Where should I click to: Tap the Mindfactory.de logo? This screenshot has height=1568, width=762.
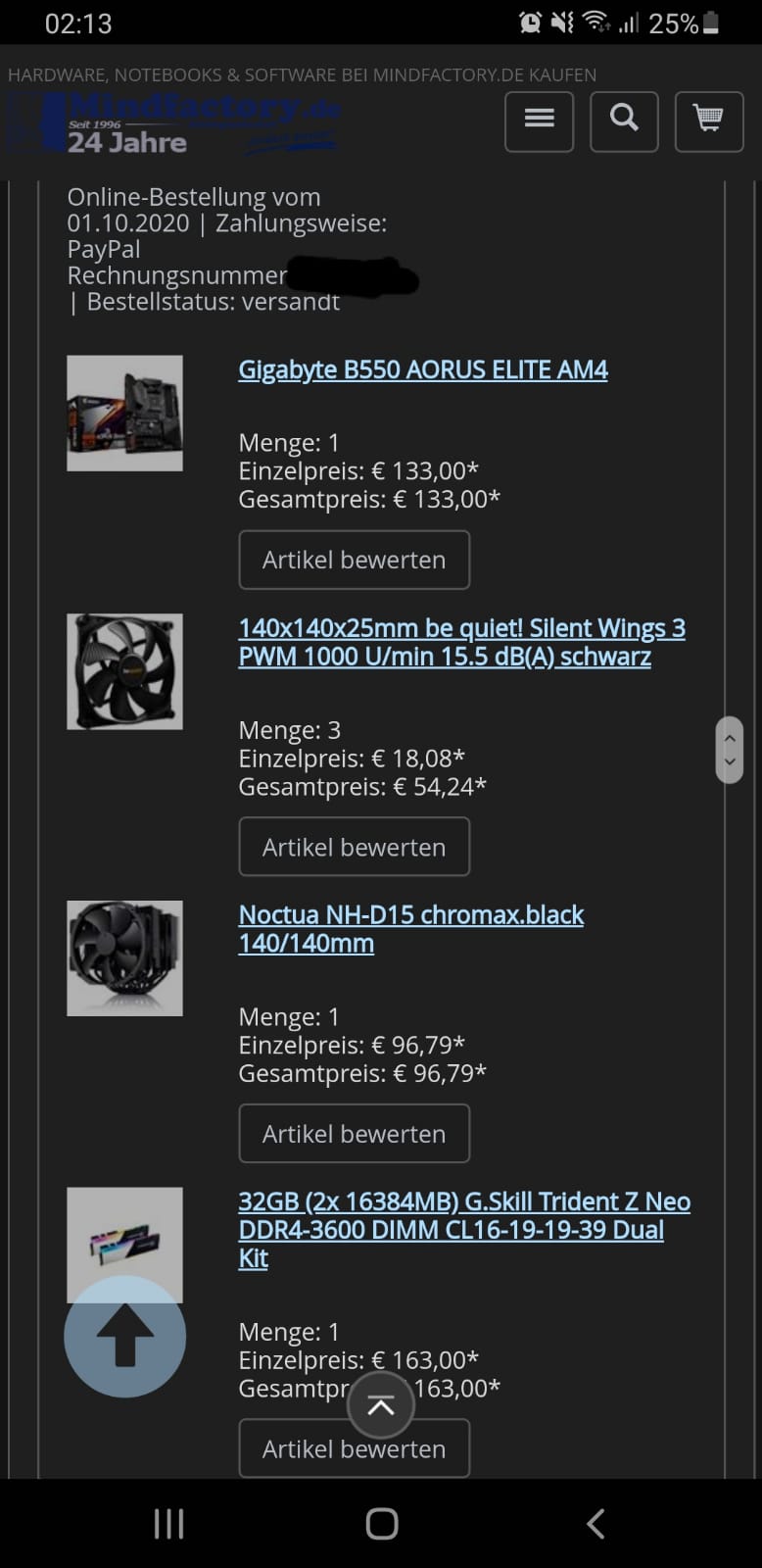pyautogui.click(x=172, y=123)
